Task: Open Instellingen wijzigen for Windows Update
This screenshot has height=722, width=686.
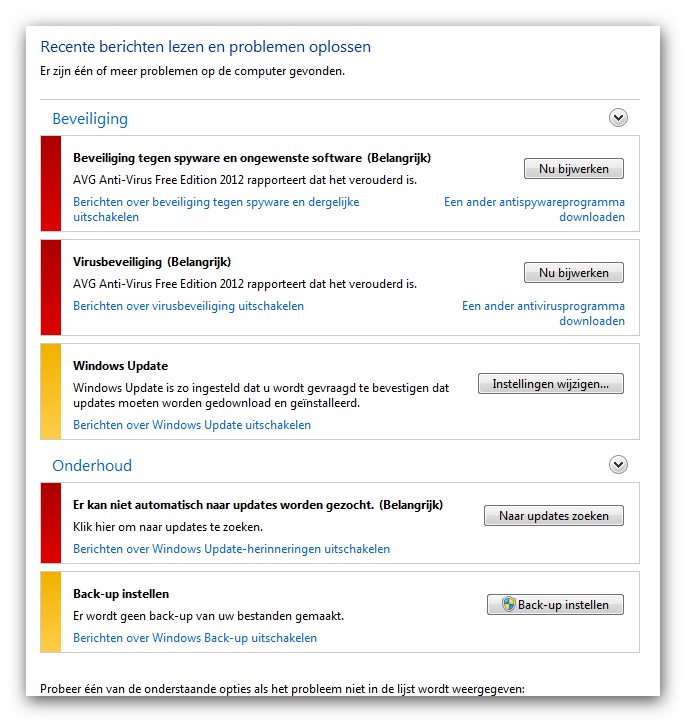Action: [551, 384]
